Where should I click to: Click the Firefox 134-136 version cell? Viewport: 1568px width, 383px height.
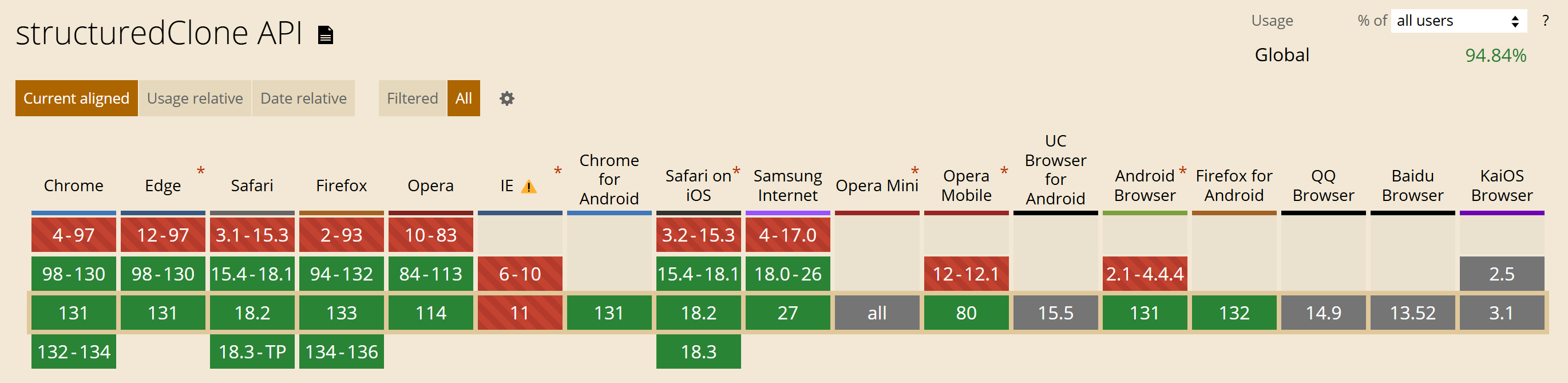pos(342,352)
